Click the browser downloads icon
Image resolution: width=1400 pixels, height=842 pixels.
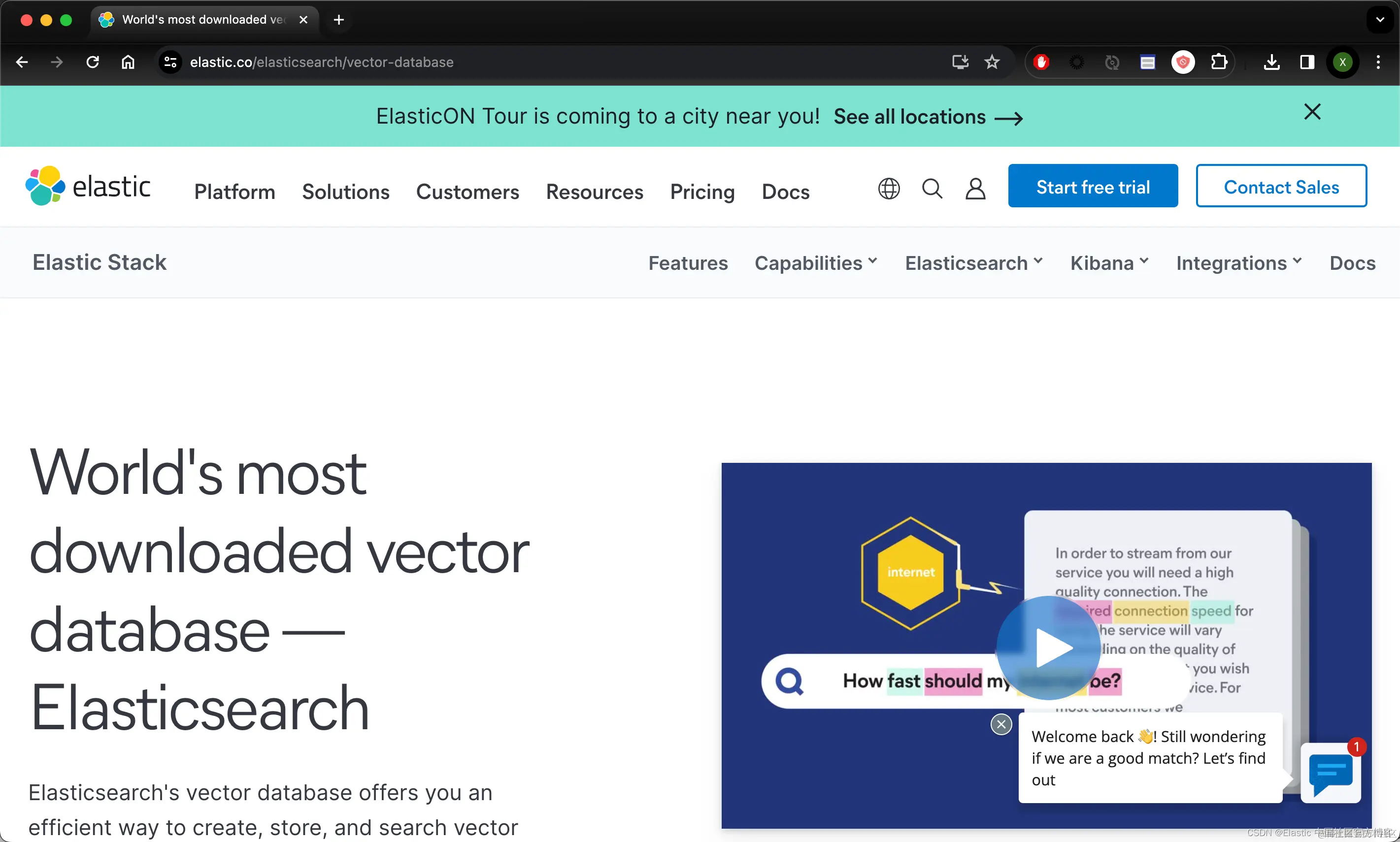(x=1271, y=62)
